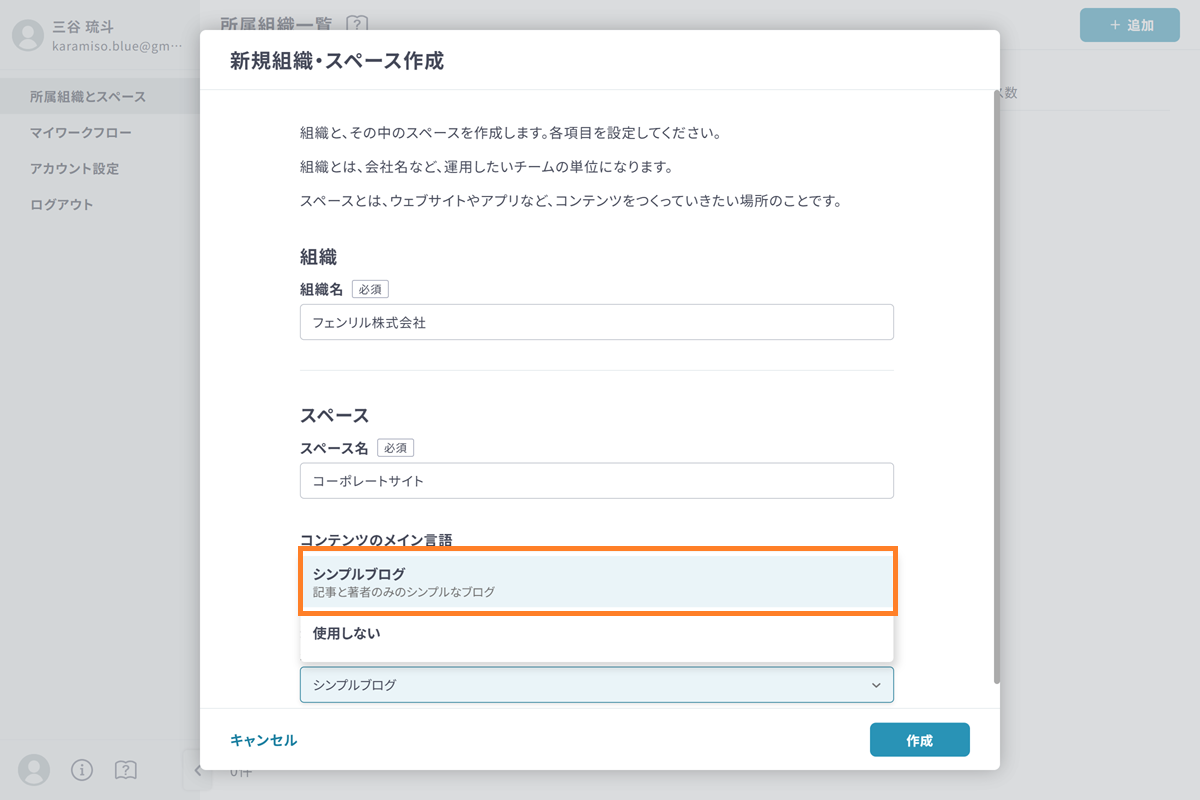Click the profile icon at sidebar bottom
Screen dimensions: 1200x800
(34, 769)
